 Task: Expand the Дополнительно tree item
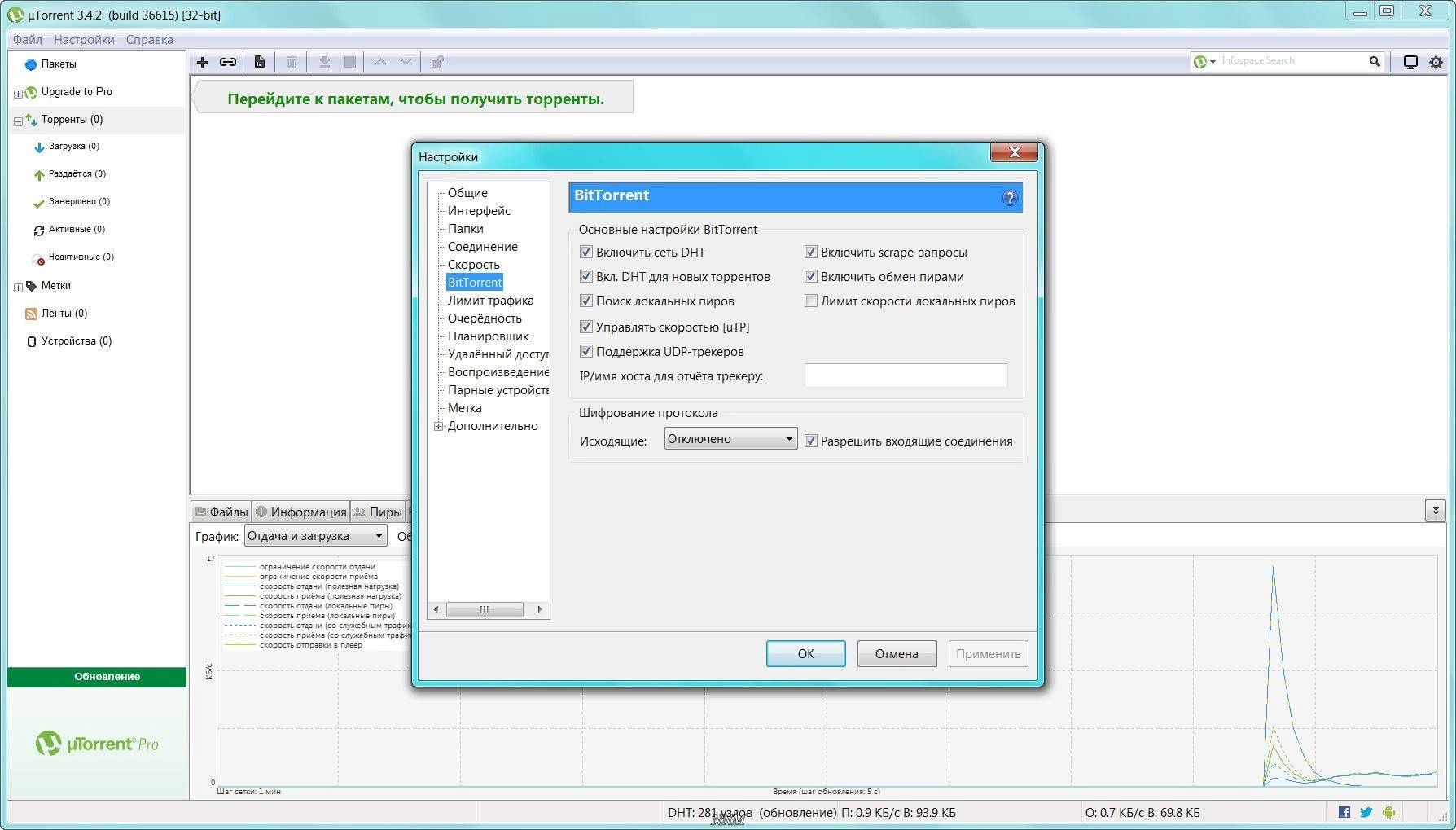pyautogui.click(x=438, y=426)
